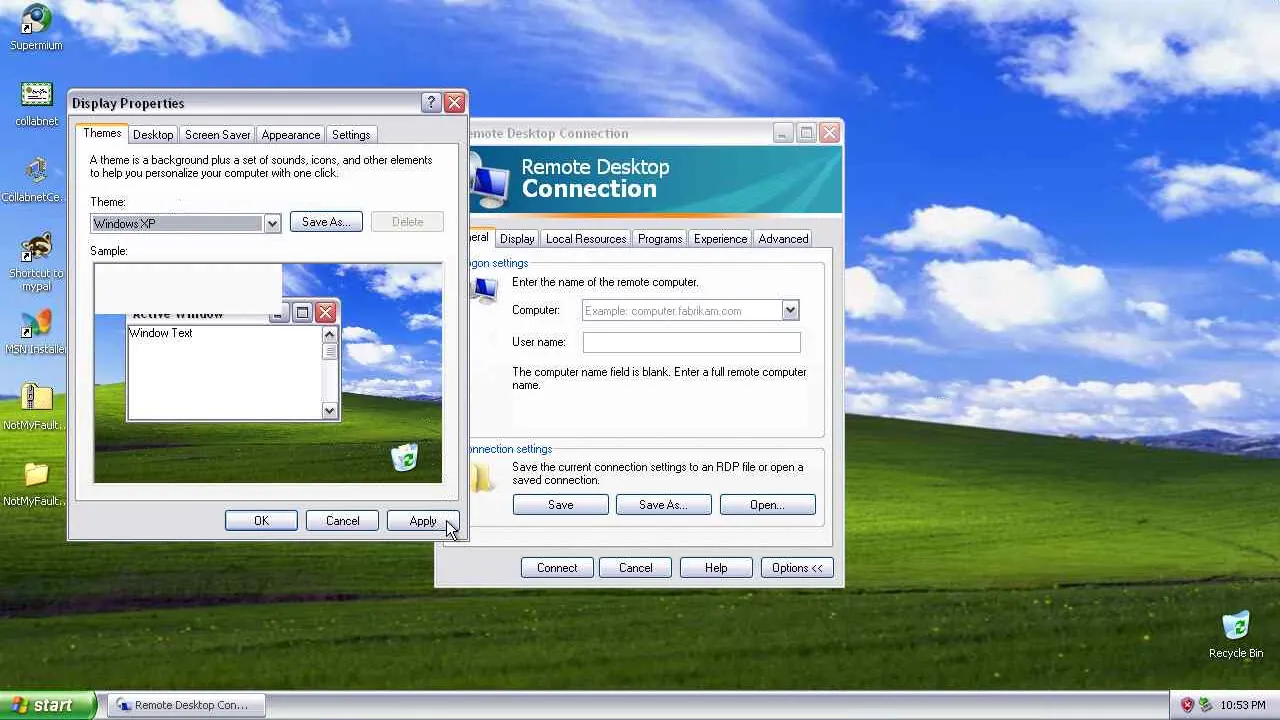Viewport: 1280px width, 720px height.
Task: Click Cancel in Remote Desktop Connection
Action: pos(635,568)
